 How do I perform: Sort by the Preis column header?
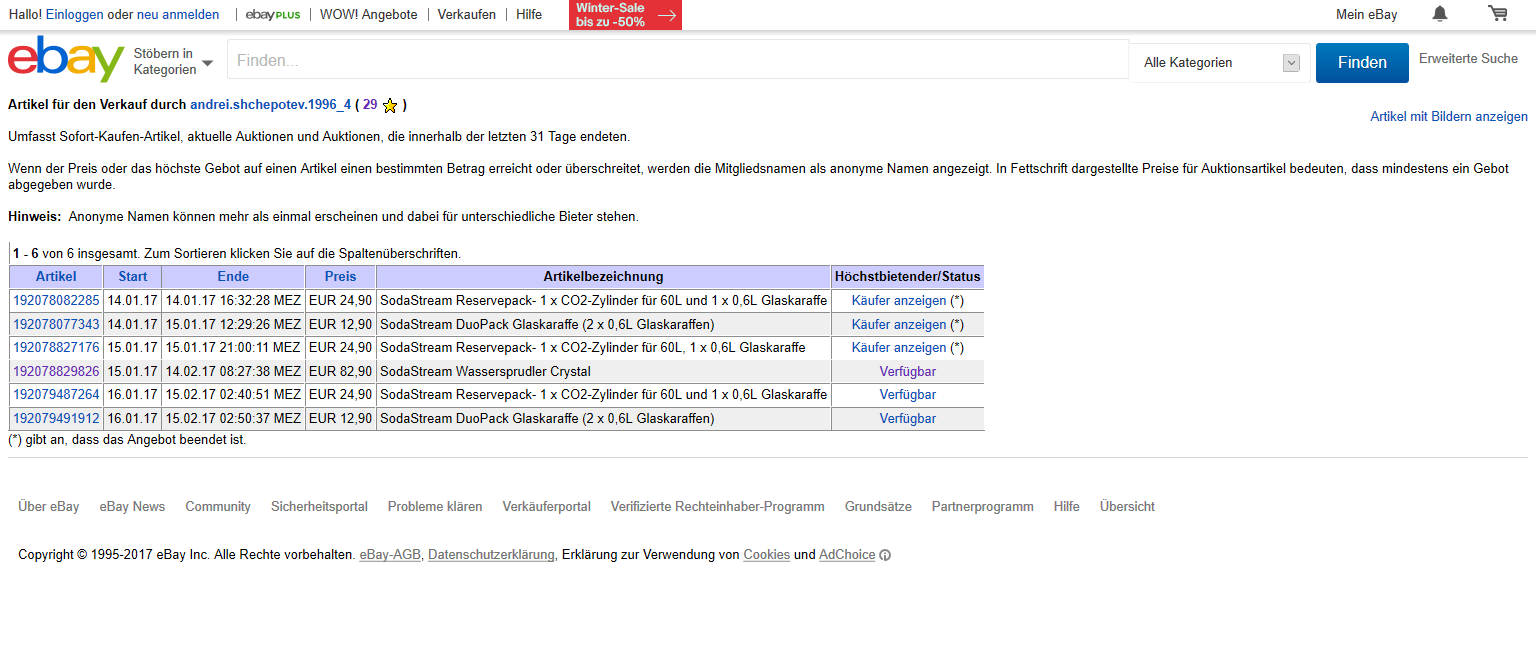[340, 277]
